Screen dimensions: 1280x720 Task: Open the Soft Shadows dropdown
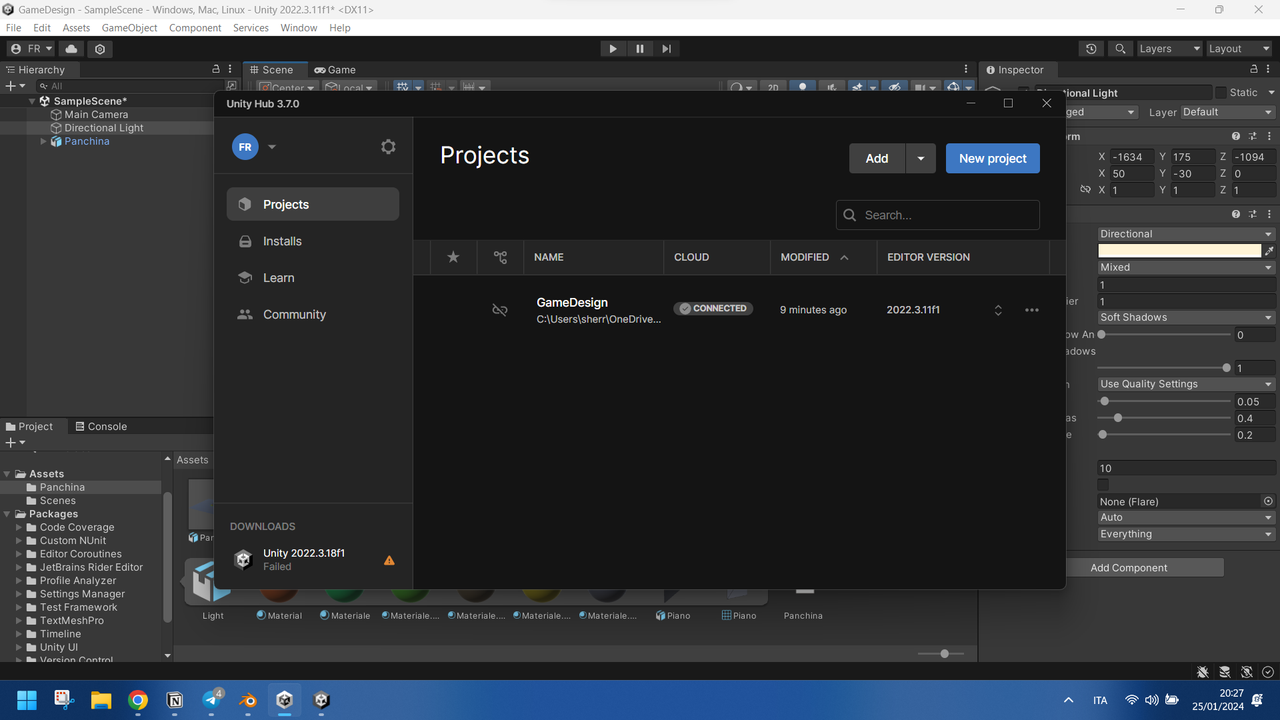(x=1186, y=317)
